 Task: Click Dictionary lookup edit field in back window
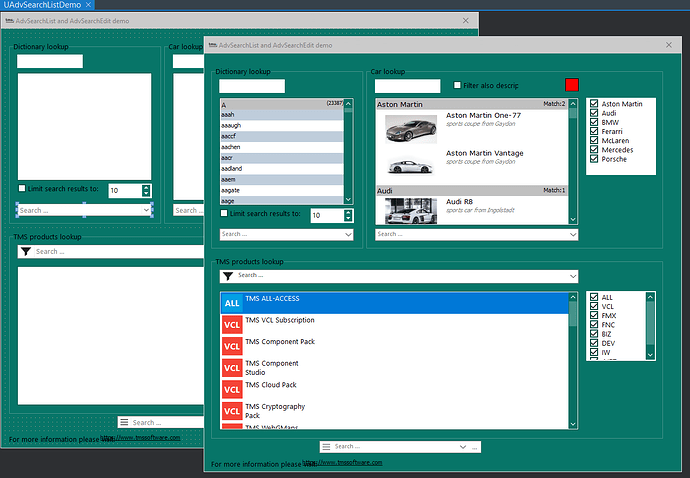click(x=50, y=61)
